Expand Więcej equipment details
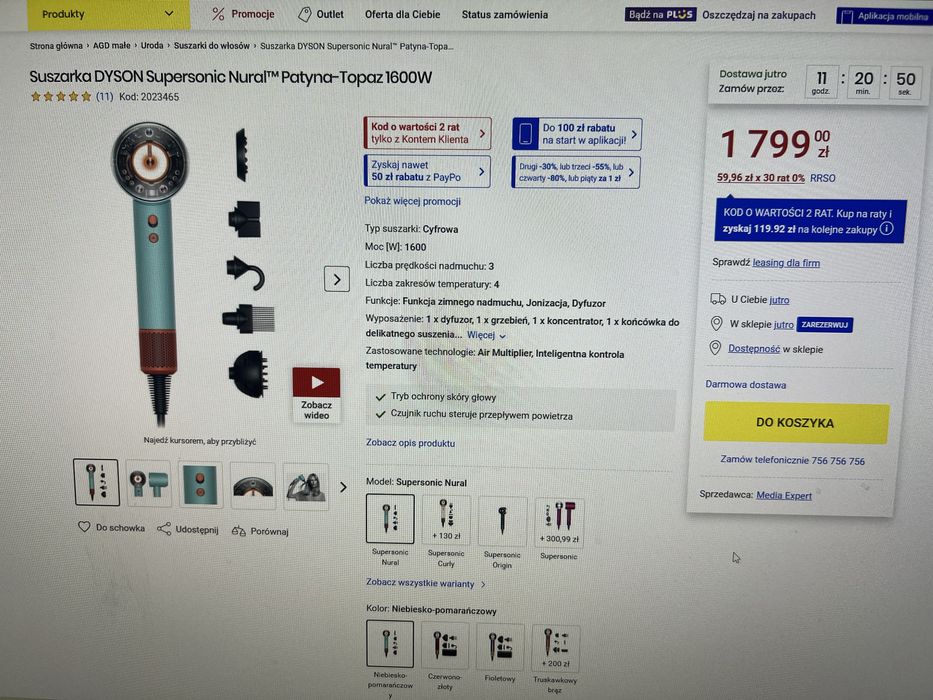 [x=486, y=335]
